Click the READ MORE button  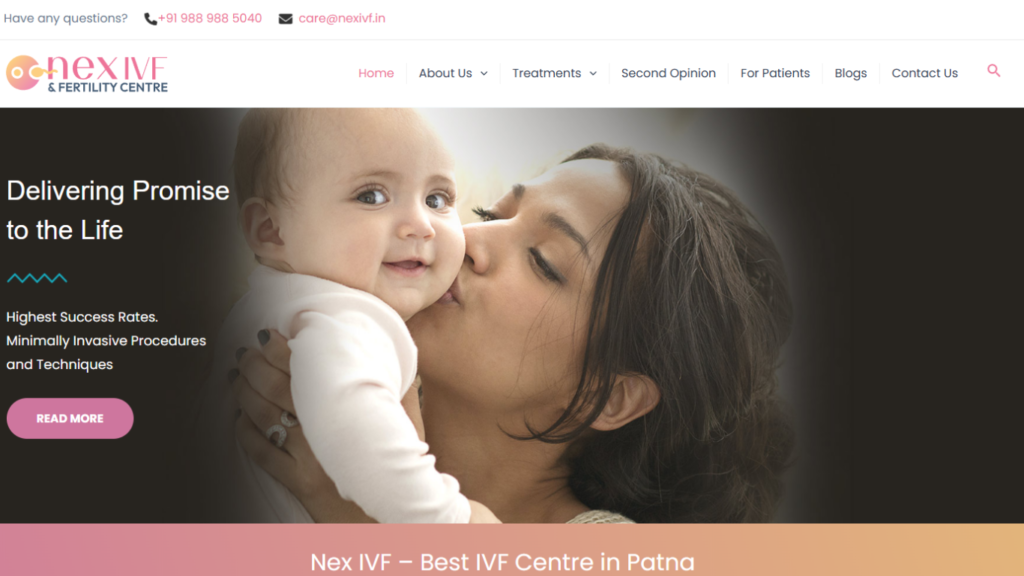coord(70,418)
